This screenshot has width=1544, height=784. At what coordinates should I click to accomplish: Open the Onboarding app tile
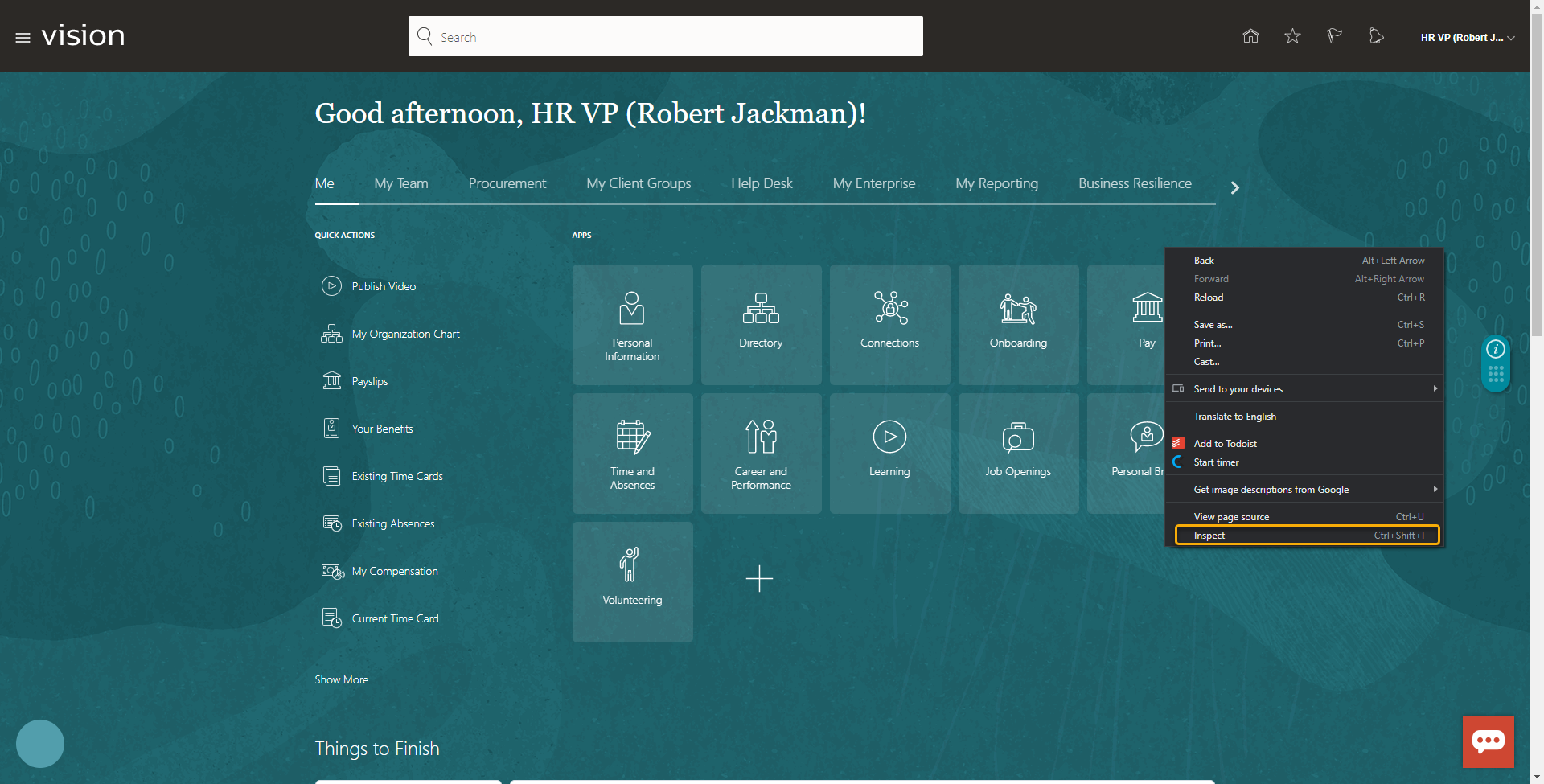tap(1018, 325)
